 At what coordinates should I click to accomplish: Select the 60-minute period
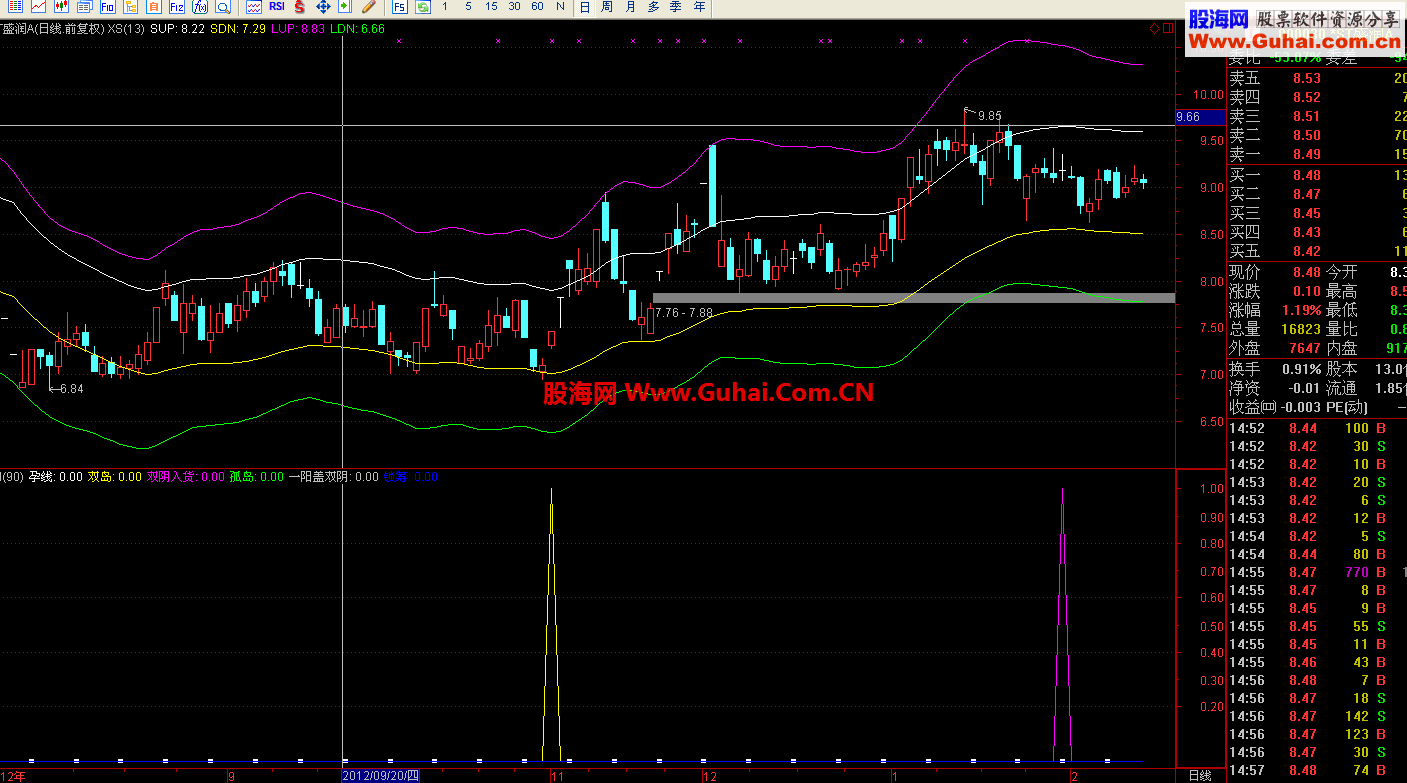[537, 7]
